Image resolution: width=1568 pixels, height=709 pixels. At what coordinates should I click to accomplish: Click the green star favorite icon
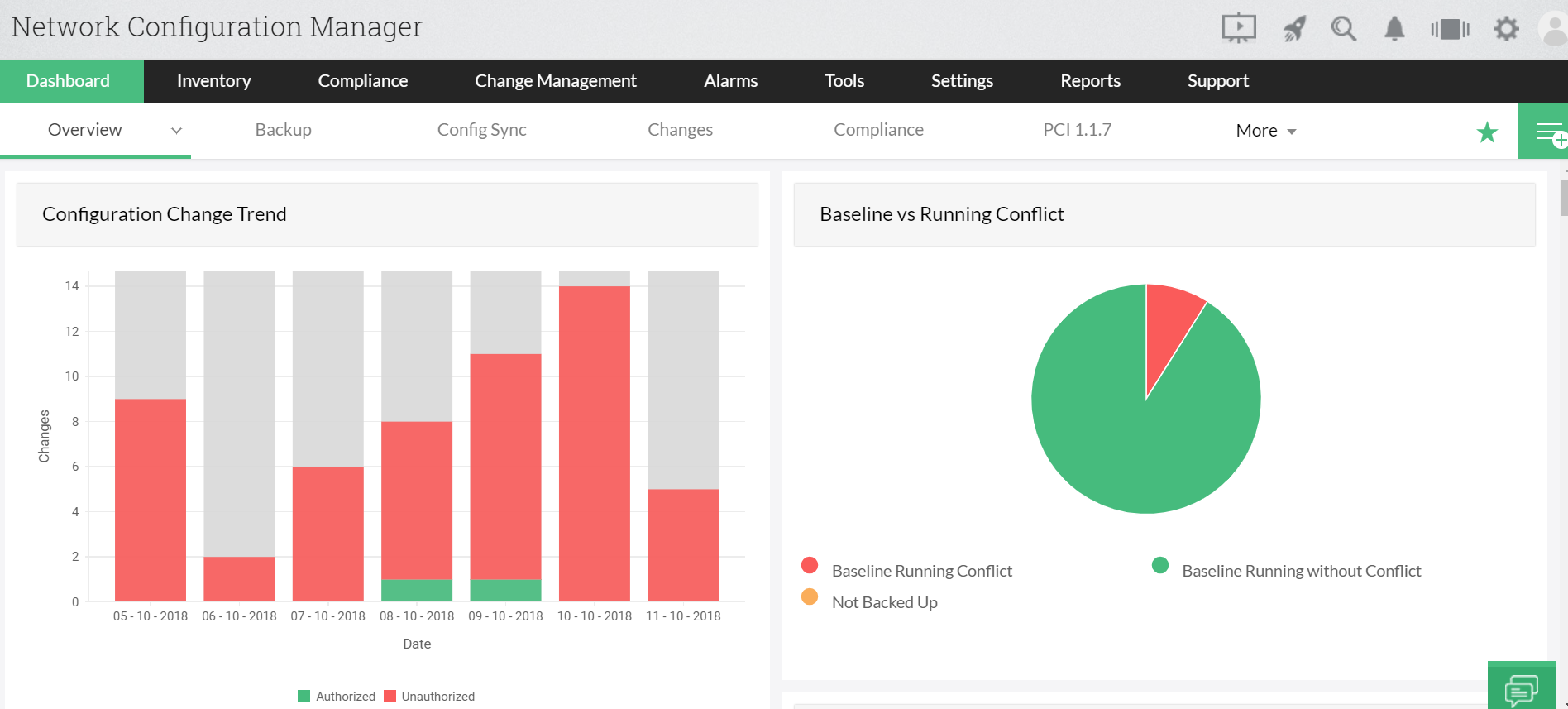coord(1487,132)
